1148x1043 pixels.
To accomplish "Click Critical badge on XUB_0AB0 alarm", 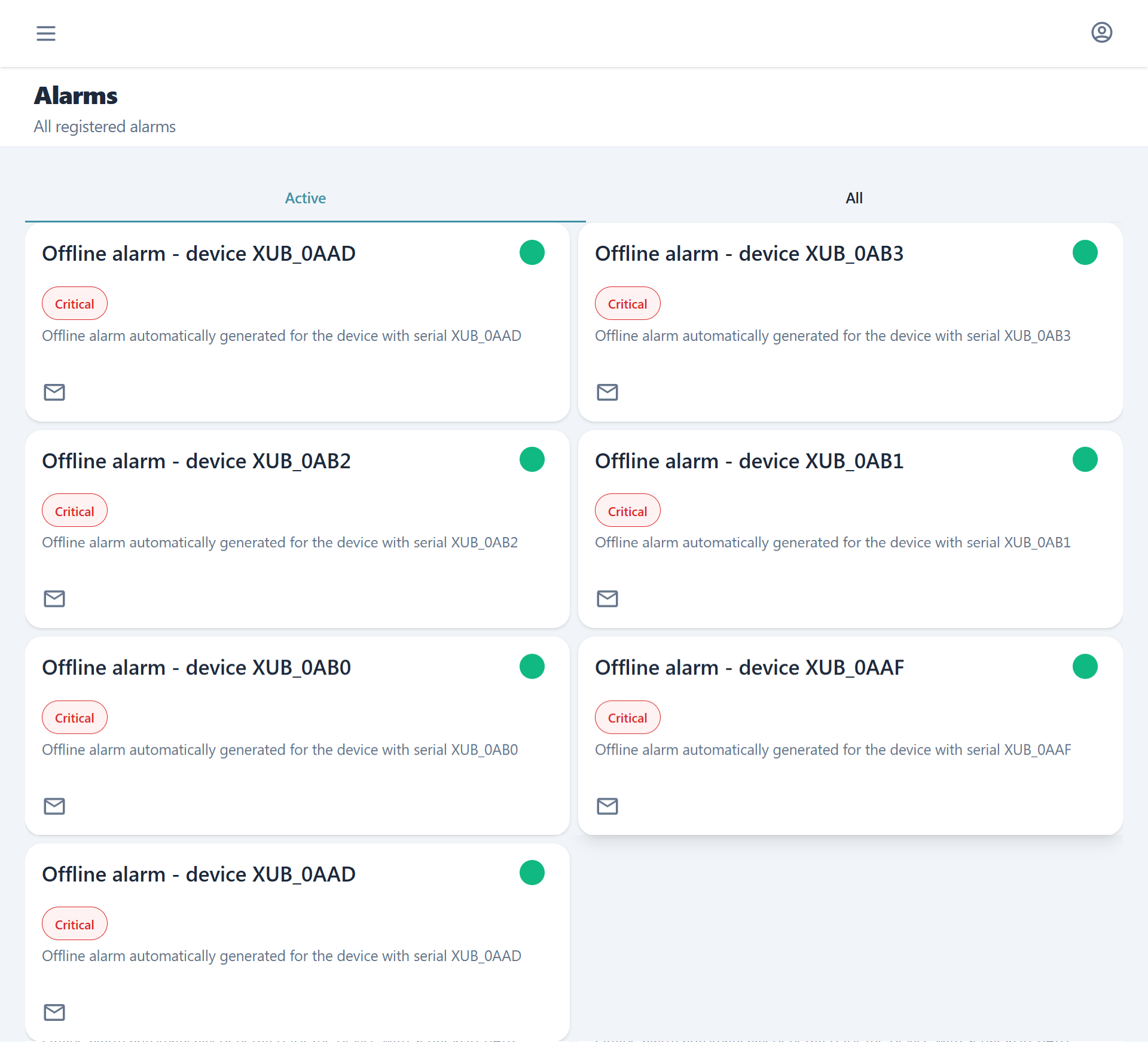I will click(x=74, y=718).
